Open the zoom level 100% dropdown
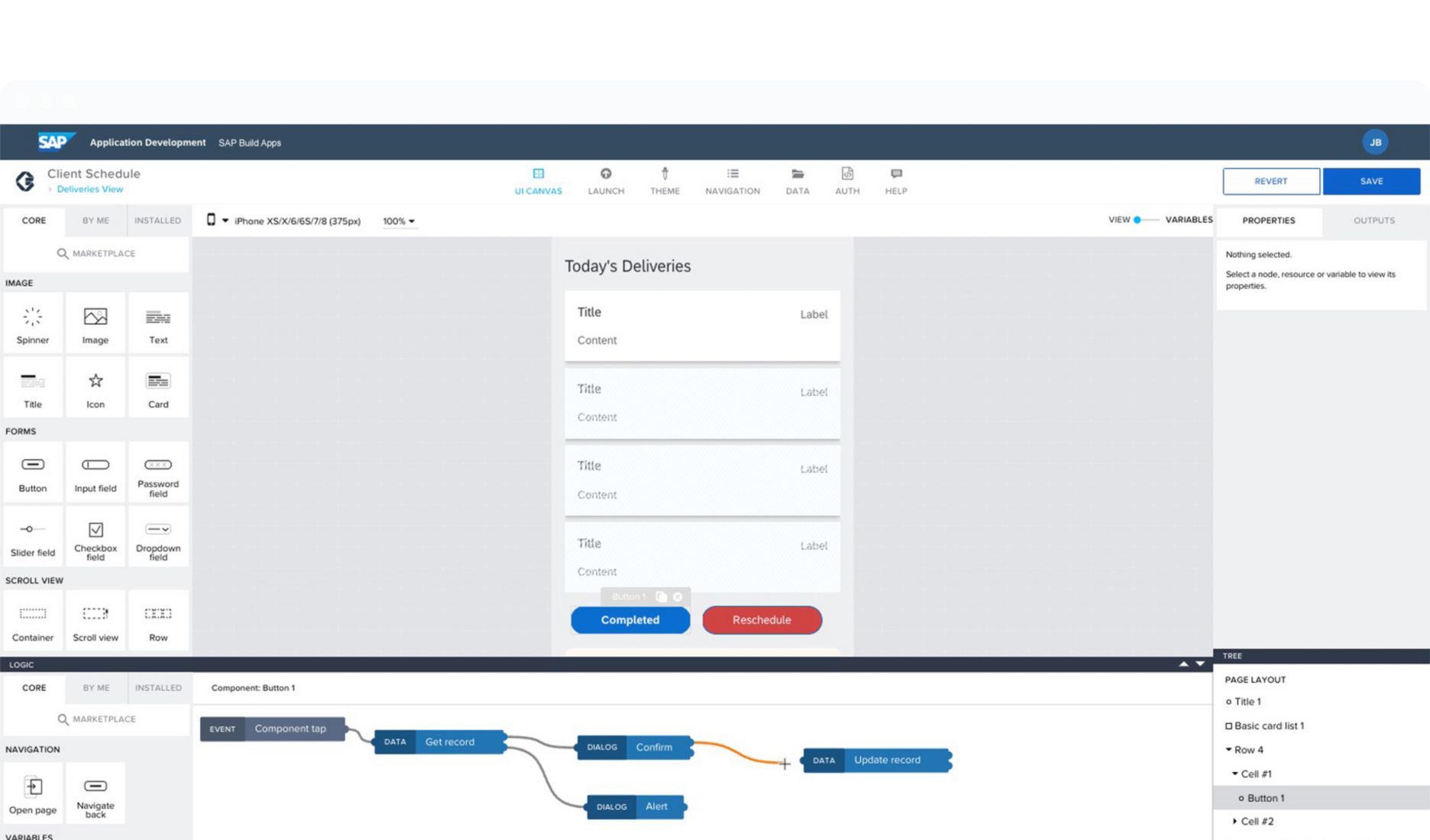Viewport: 1430px width, 840px height. point(399,221)
